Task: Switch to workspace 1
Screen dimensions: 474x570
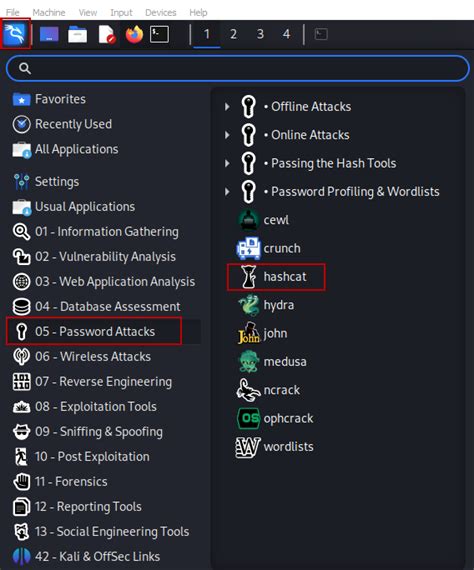Action: pos(206,34)
